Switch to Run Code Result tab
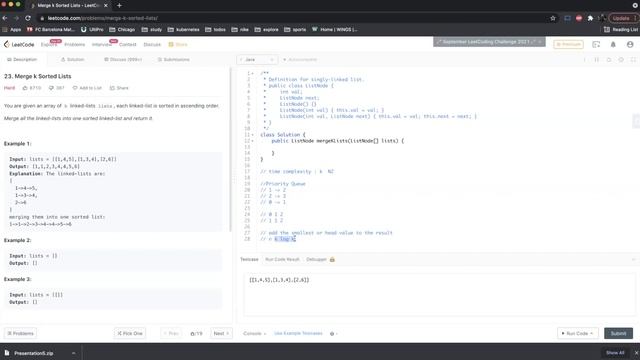Screen dimensions: 640x360 click(x=282, y=260)
